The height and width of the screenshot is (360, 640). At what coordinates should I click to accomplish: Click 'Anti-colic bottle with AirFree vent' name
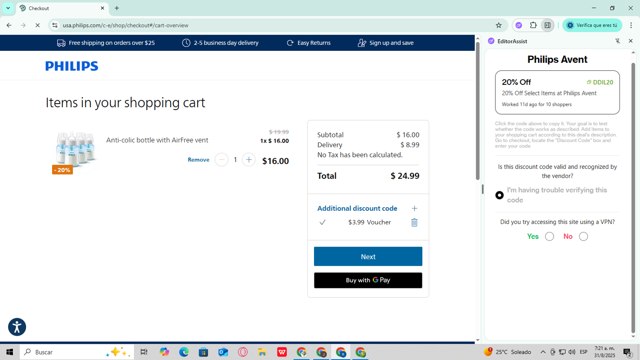[157, 140]
